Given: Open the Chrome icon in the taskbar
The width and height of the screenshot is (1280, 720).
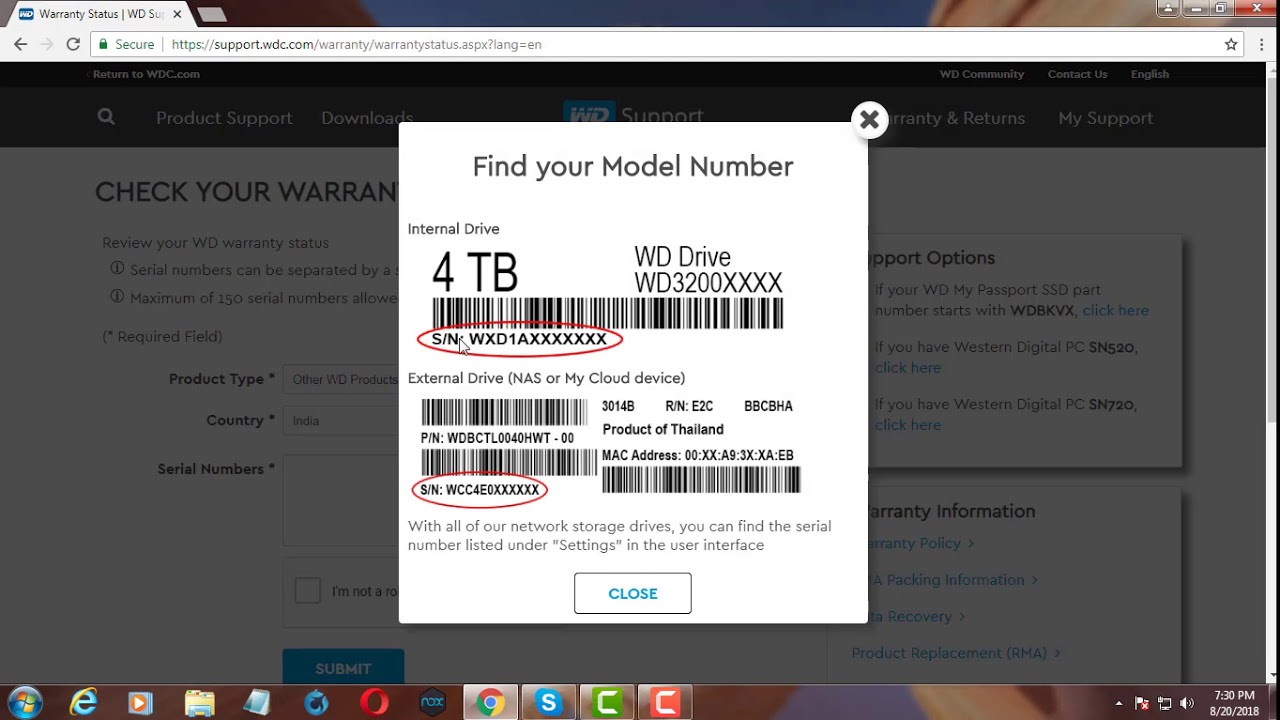Looking at the screenshot, I should 490,703.
